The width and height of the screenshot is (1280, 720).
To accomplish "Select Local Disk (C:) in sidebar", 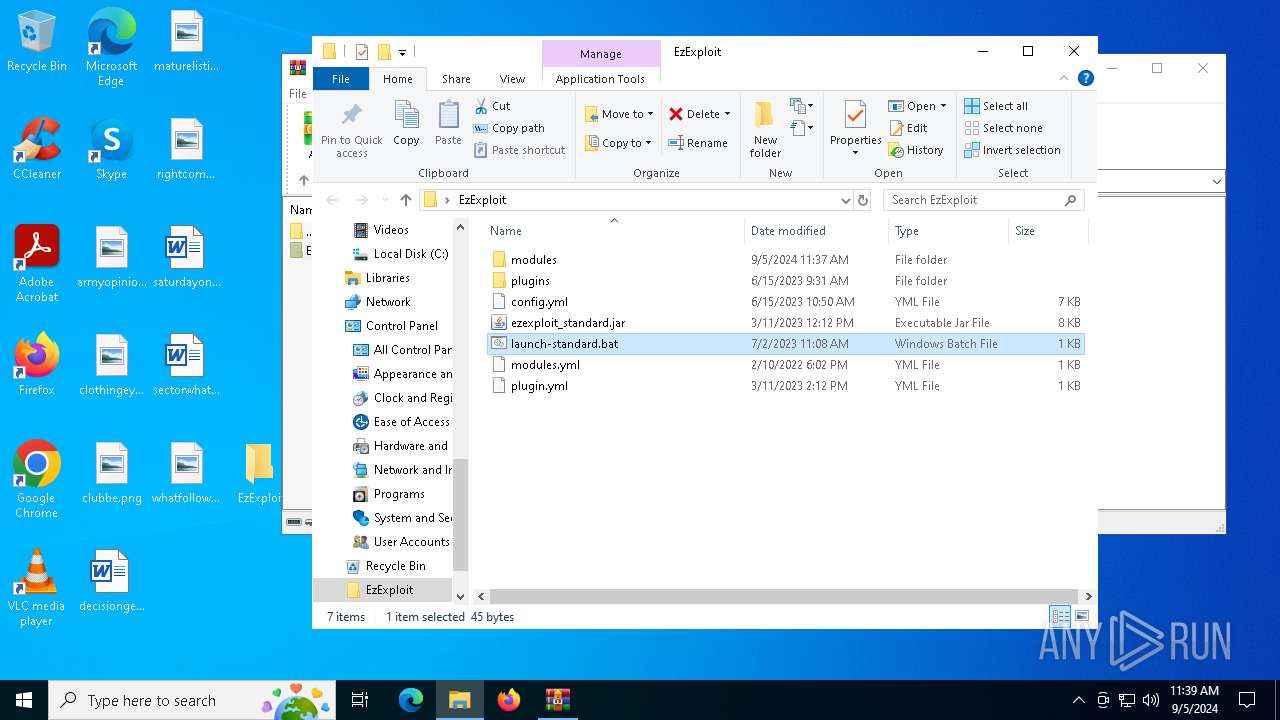I will point(410,254).
